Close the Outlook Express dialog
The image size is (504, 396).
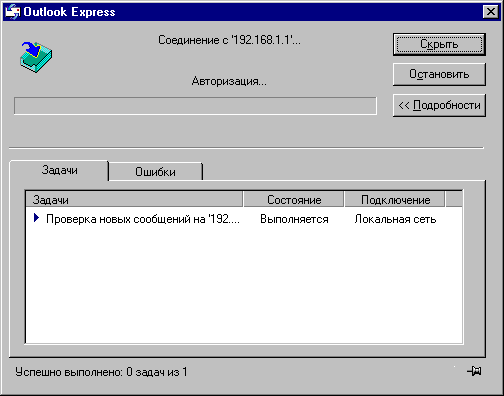[491, 12]
